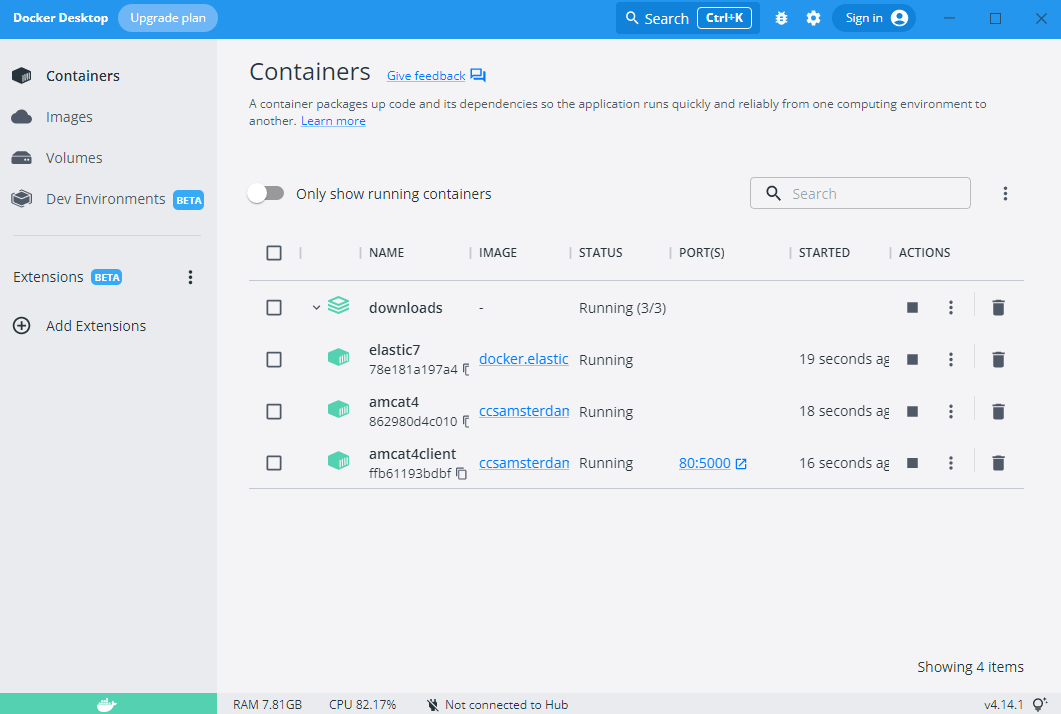The image size is (1061, 714).
Task: Collapse the downloads group chevron
Action: [316, 308]
